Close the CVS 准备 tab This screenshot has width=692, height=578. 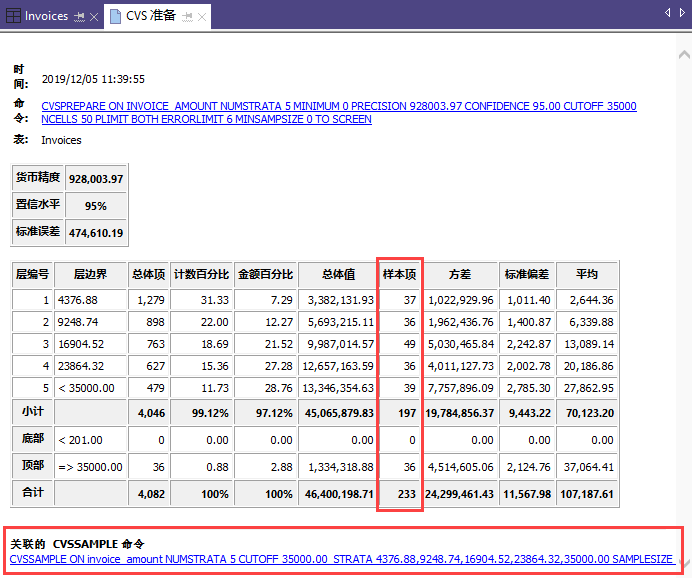click(x=201, y=17)
